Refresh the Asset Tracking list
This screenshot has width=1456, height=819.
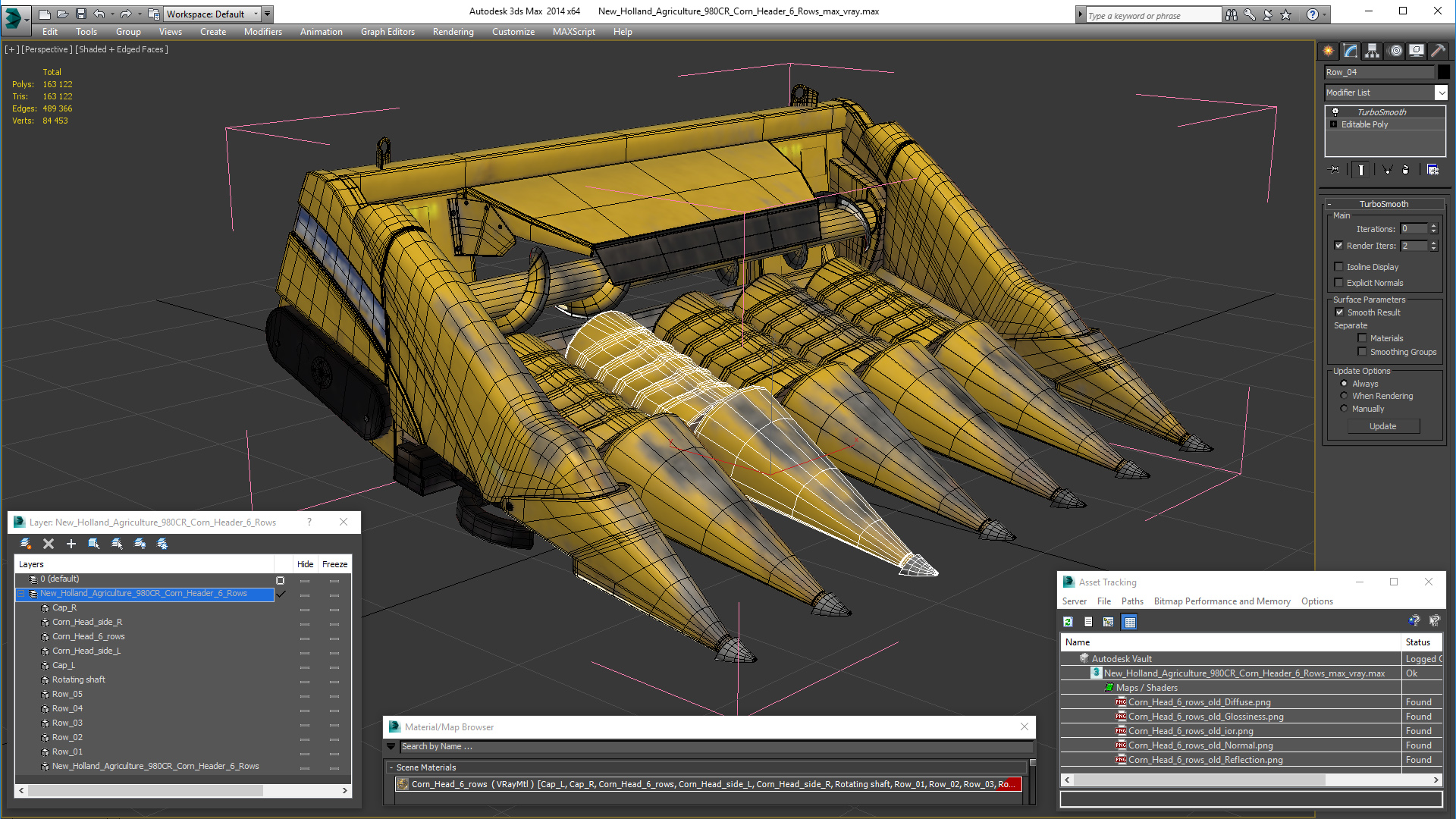[1068, 622]
